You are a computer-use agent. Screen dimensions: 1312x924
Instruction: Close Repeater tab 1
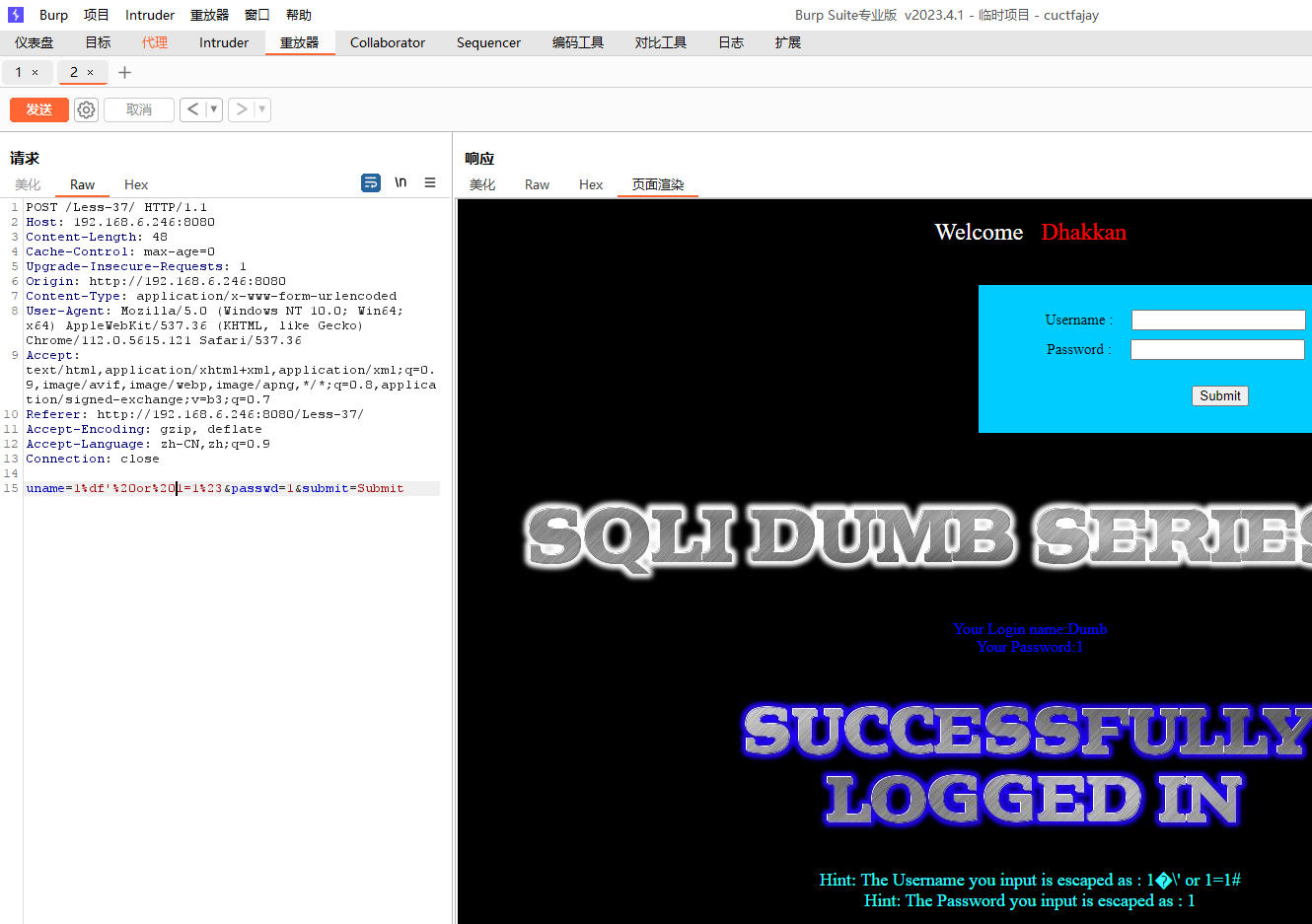tap(36, 72)
